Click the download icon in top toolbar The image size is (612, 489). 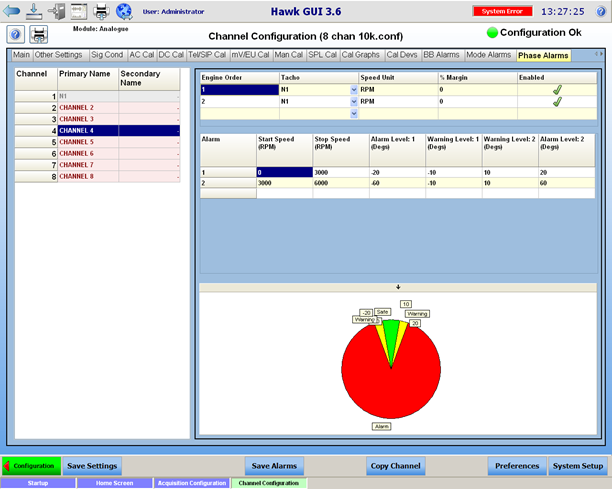pos(34,11)
